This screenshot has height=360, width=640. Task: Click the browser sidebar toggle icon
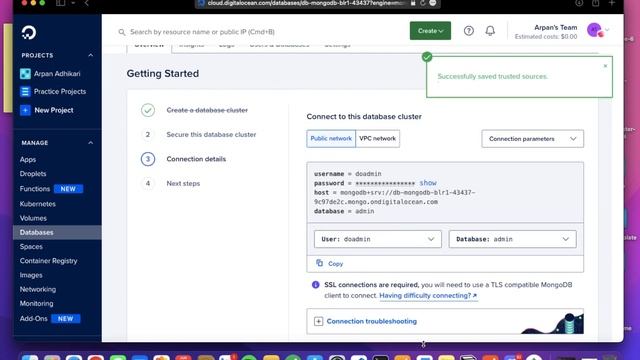pos(60,3)
